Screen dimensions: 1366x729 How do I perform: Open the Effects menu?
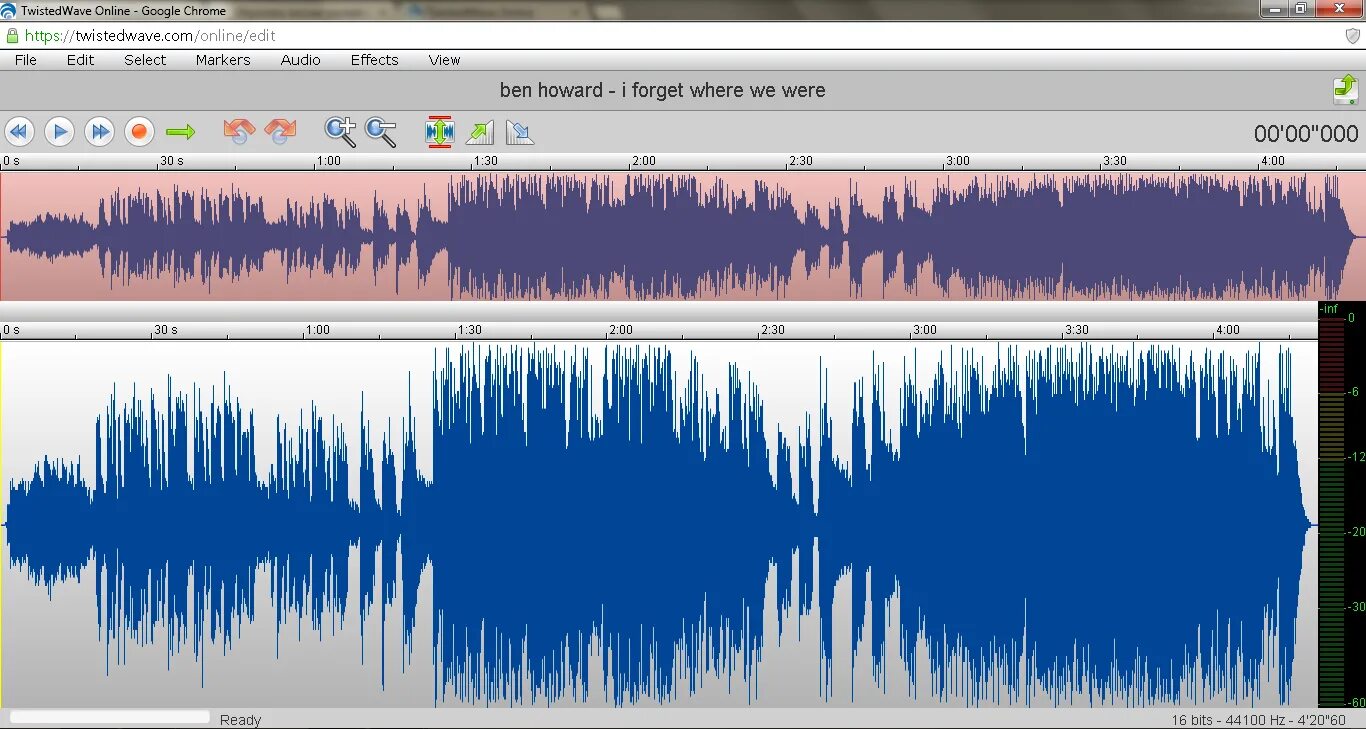coord(375,60)
